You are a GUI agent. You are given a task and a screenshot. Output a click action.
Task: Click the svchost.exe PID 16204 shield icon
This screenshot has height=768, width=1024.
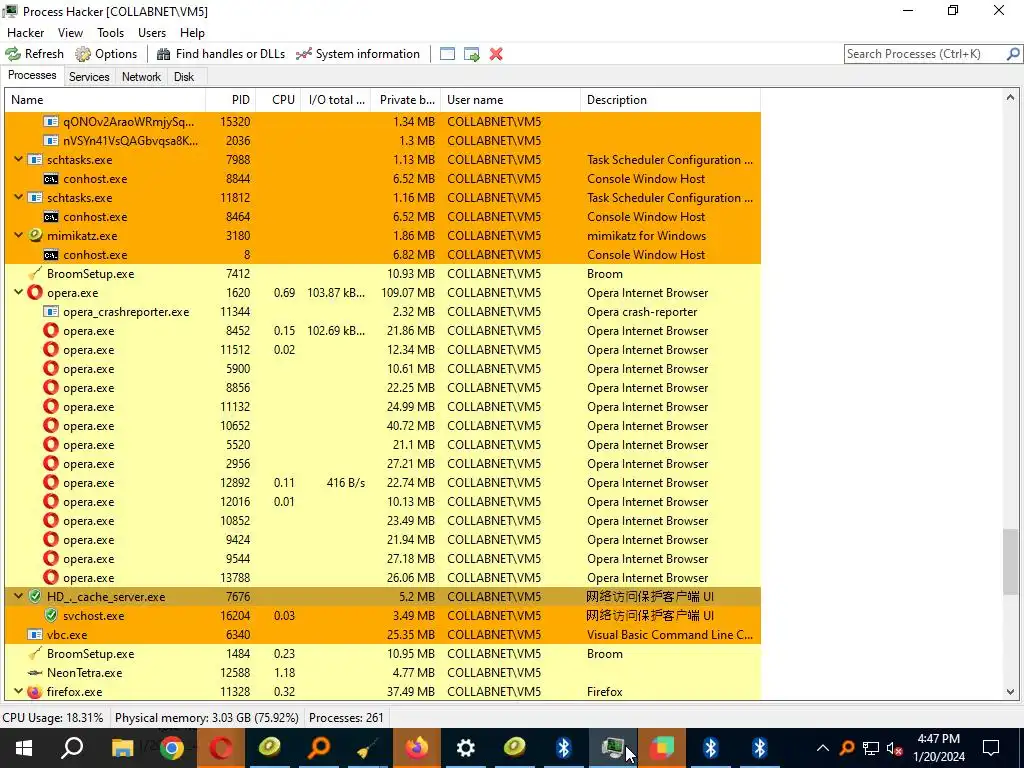pyautogui.click(x=51, y=615)
